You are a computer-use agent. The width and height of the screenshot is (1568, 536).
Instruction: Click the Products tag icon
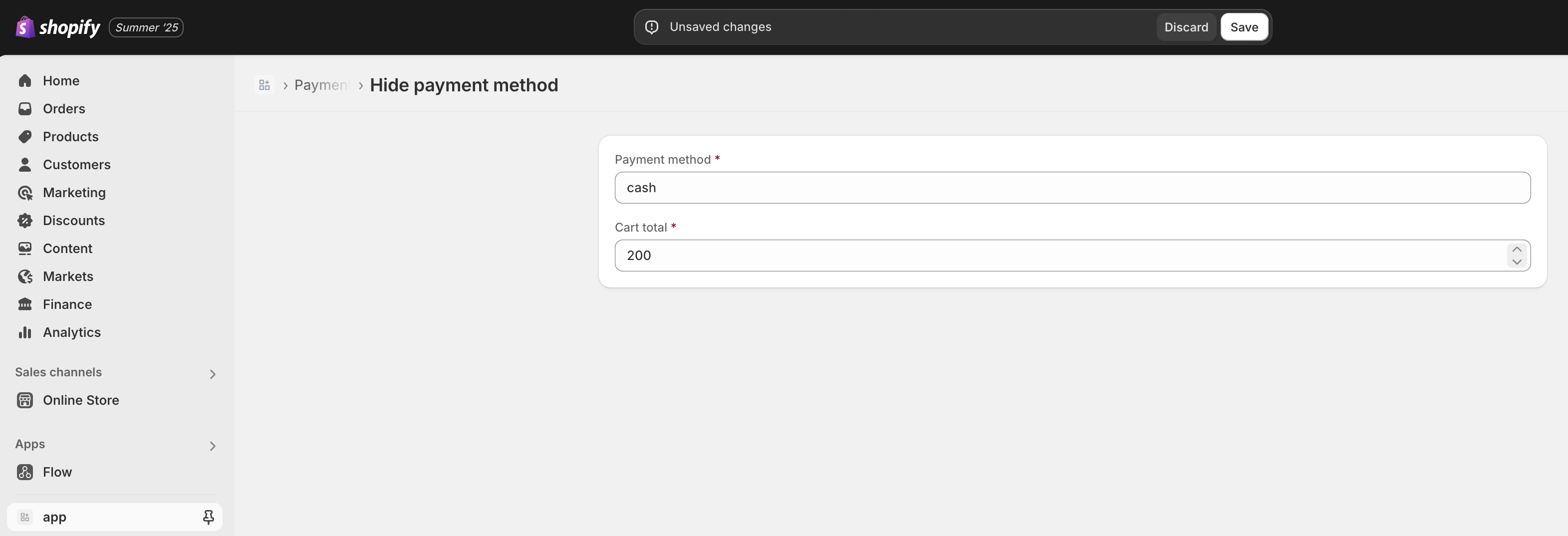coord(25,137)
